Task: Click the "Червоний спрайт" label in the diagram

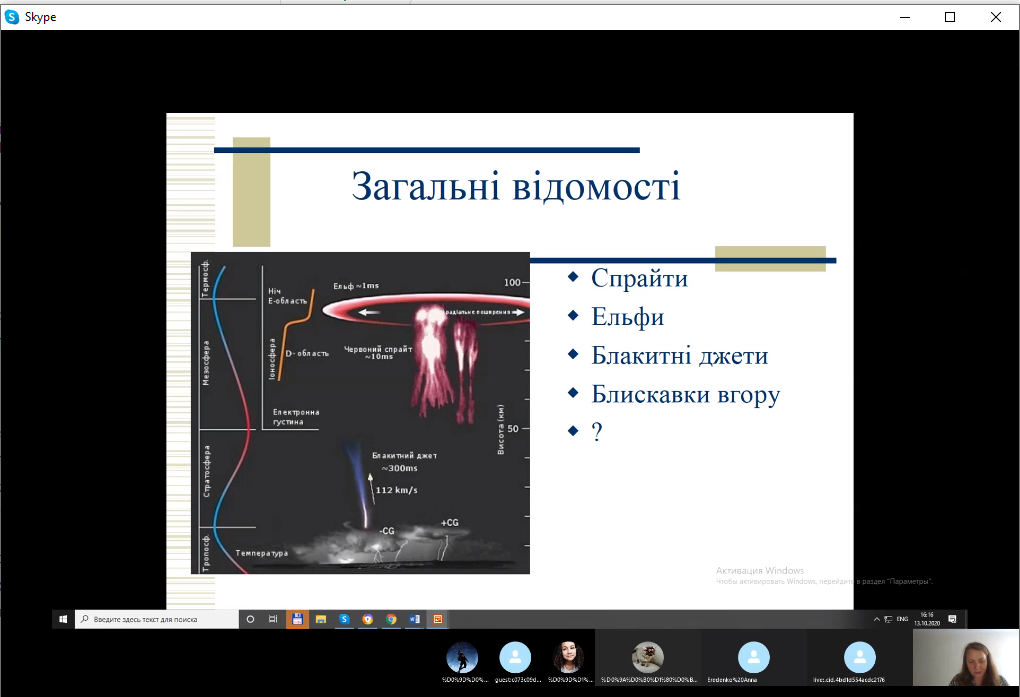Action: pos(378,349)
